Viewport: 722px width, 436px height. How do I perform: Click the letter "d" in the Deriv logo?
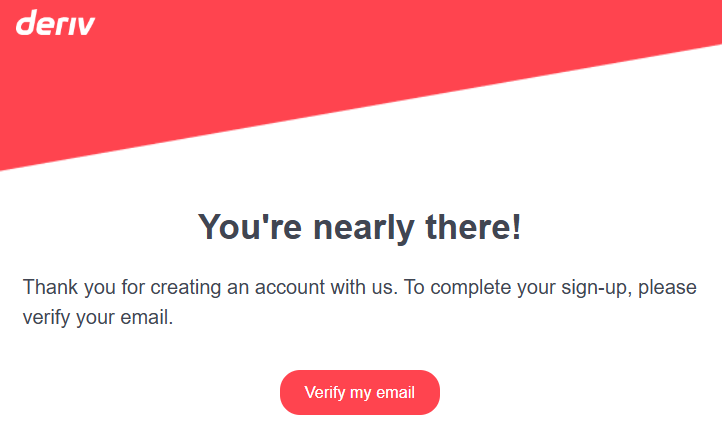[26, 22]
